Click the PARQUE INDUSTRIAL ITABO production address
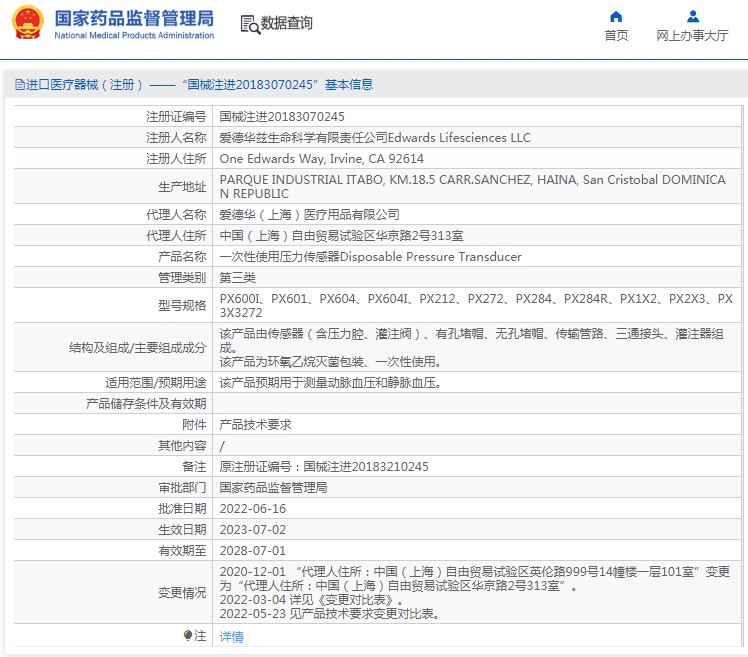 coord(472,187)
